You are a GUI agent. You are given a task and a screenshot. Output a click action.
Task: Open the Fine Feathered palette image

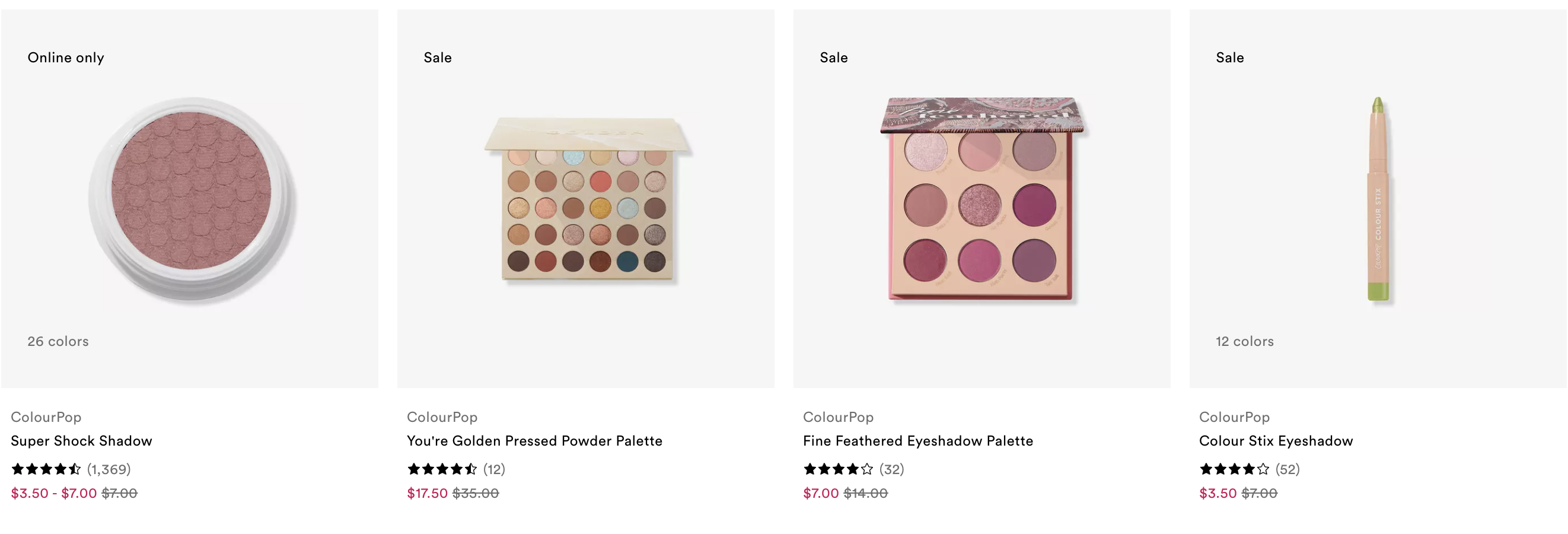click(983, 199)
